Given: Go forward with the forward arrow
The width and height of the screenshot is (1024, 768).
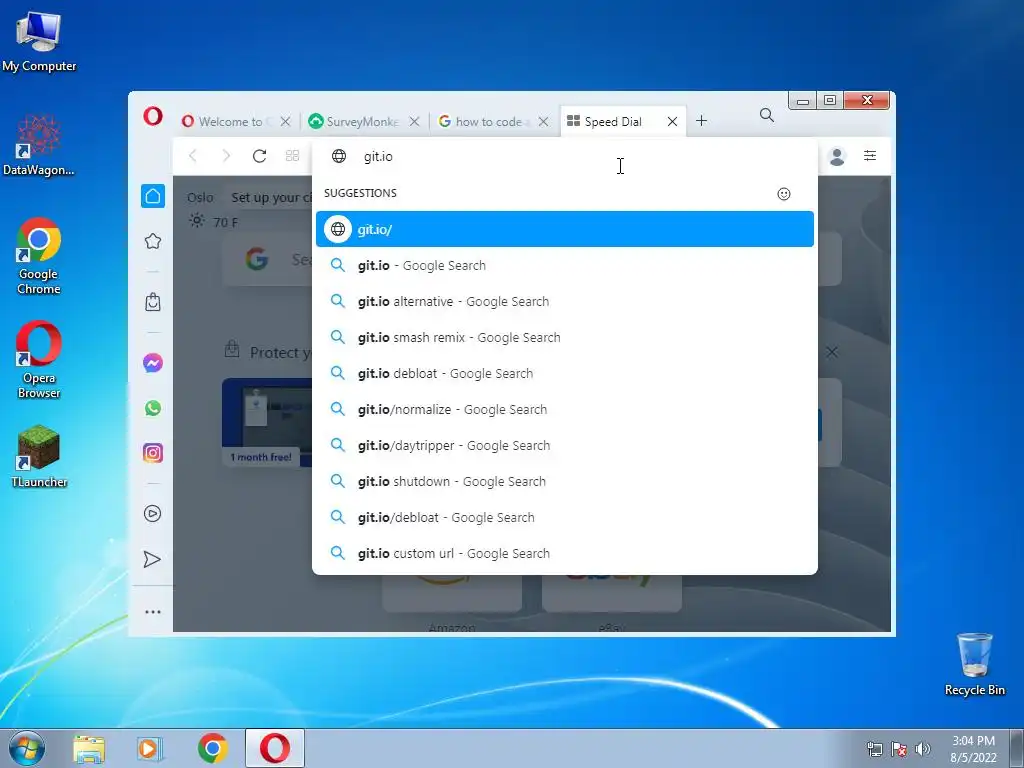Looking at the screenshot, I should (x=226, y=156).
